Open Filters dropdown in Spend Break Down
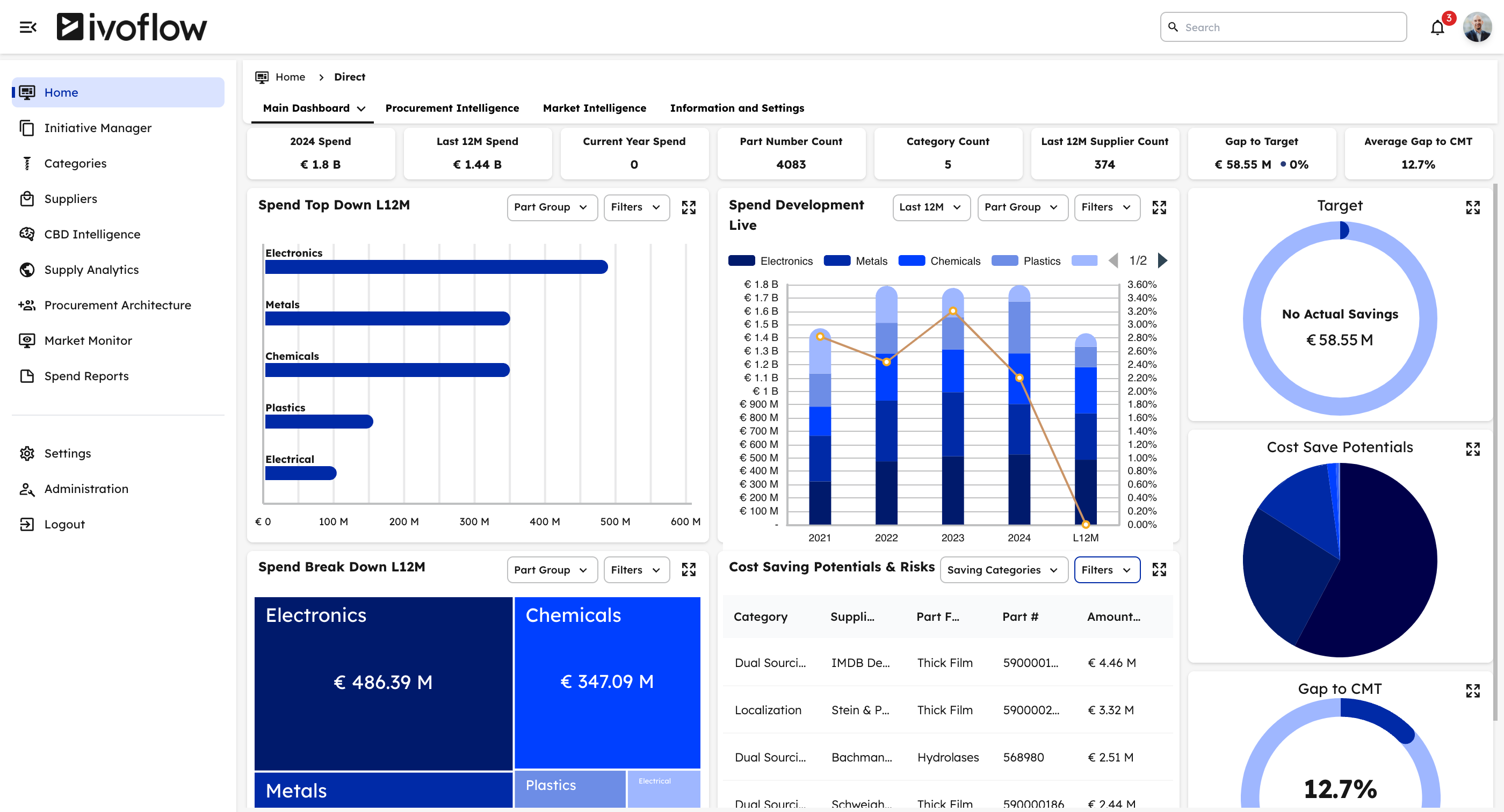 click(x=636, y=569)
